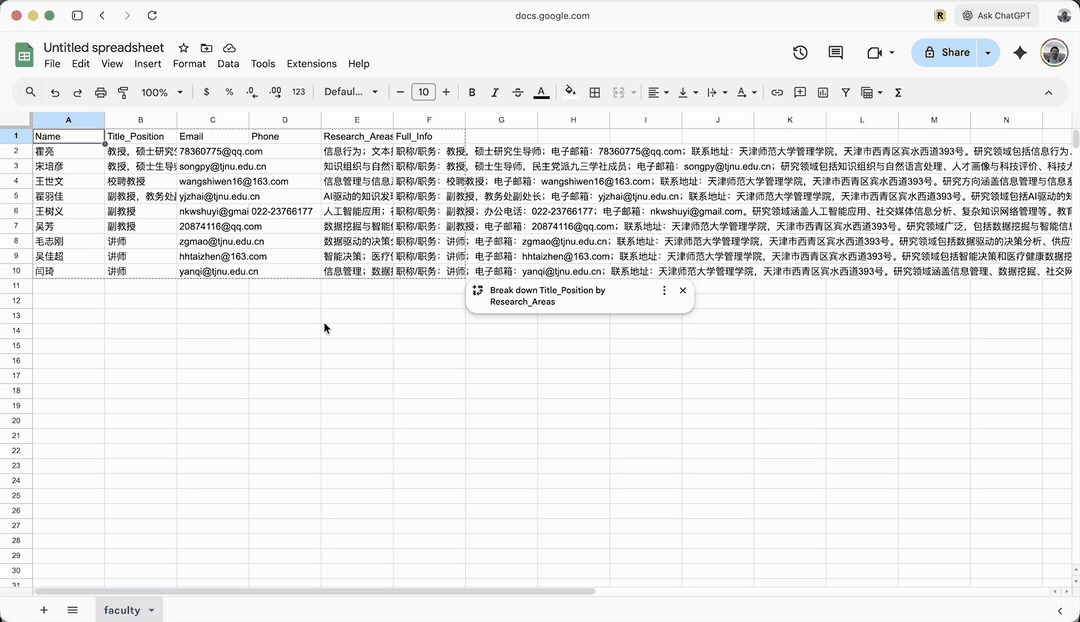
Task: Toggle strikethrough formatting
Action: [518, 92]
